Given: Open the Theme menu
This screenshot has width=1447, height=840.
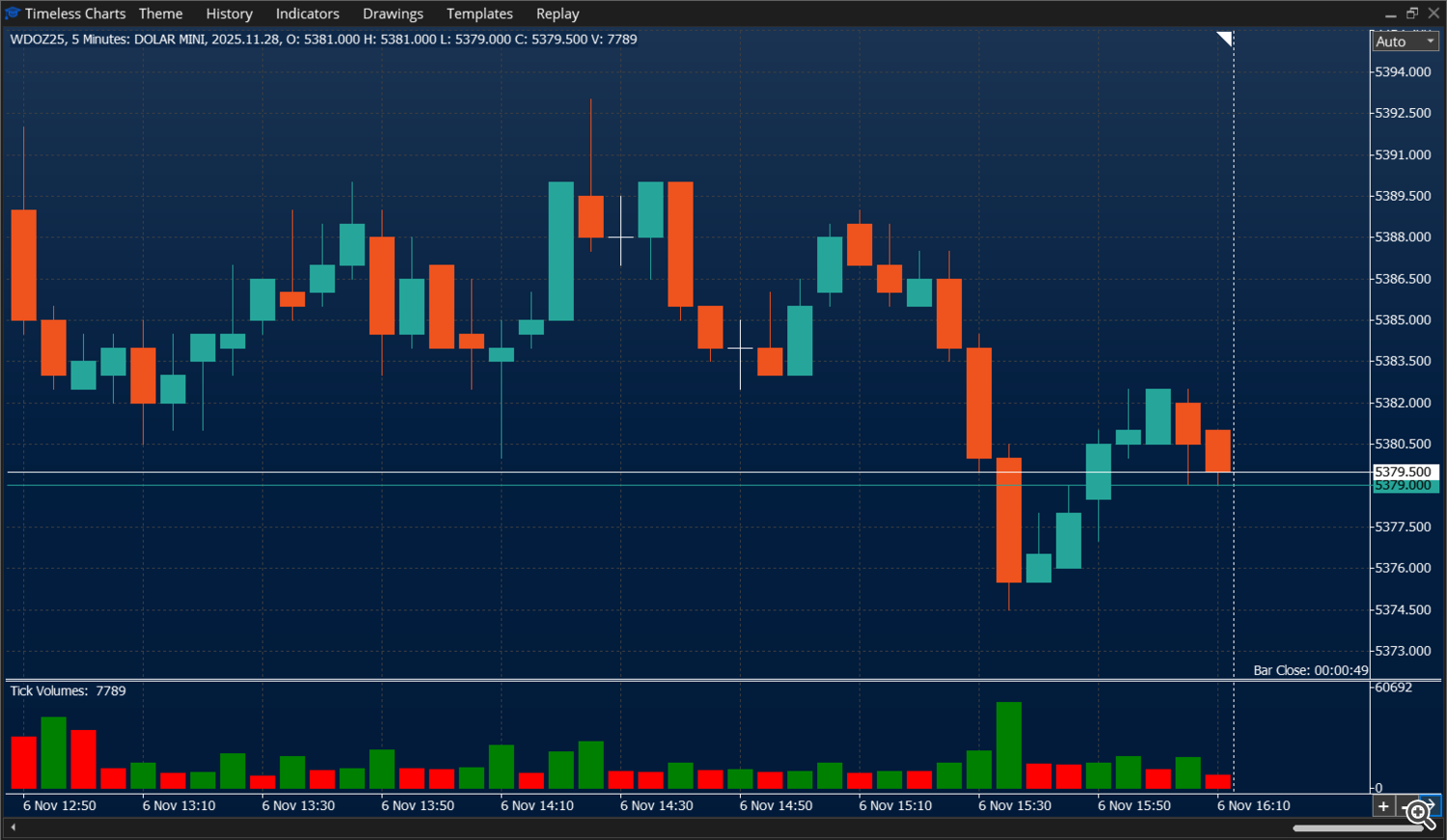Looking at the screenshot, I should coord(160,14).
